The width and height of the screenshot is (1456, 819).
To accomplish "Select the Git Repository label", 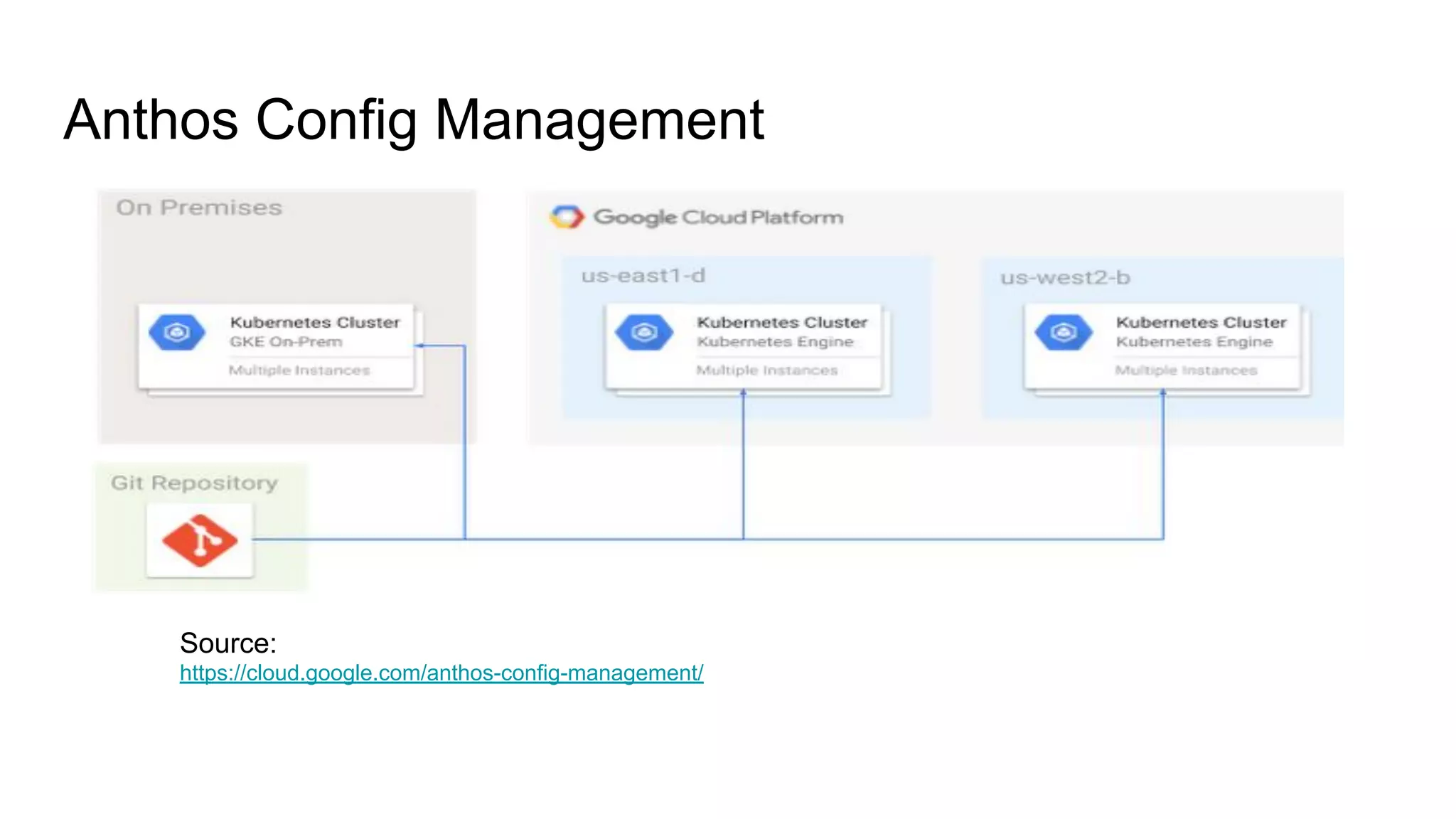I will click(194, 483).
